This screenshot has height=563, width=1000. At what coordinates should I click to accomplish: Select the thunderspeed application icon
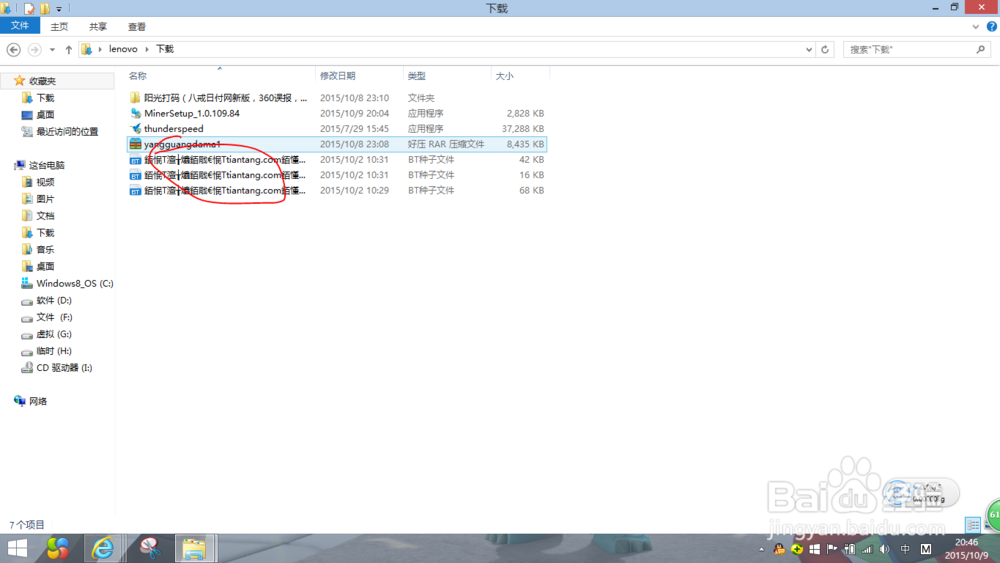click(135, 128)
